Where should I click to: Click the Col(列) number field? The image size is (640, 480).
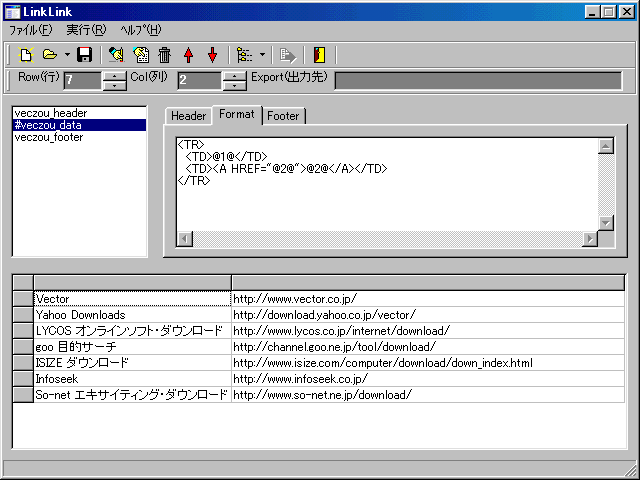click(199, 80)
